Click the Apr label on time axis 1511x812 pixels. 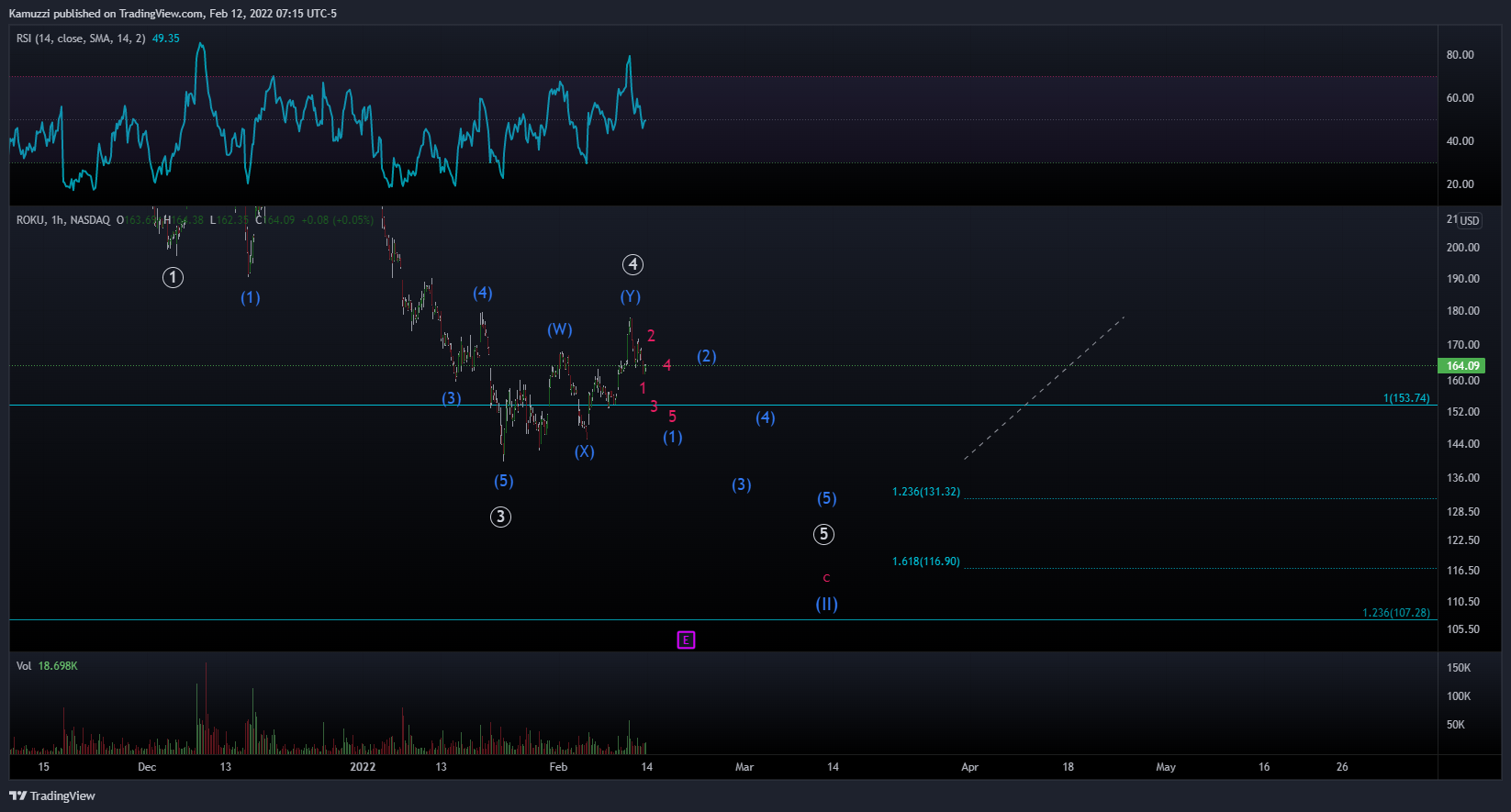tap(969, 767)
